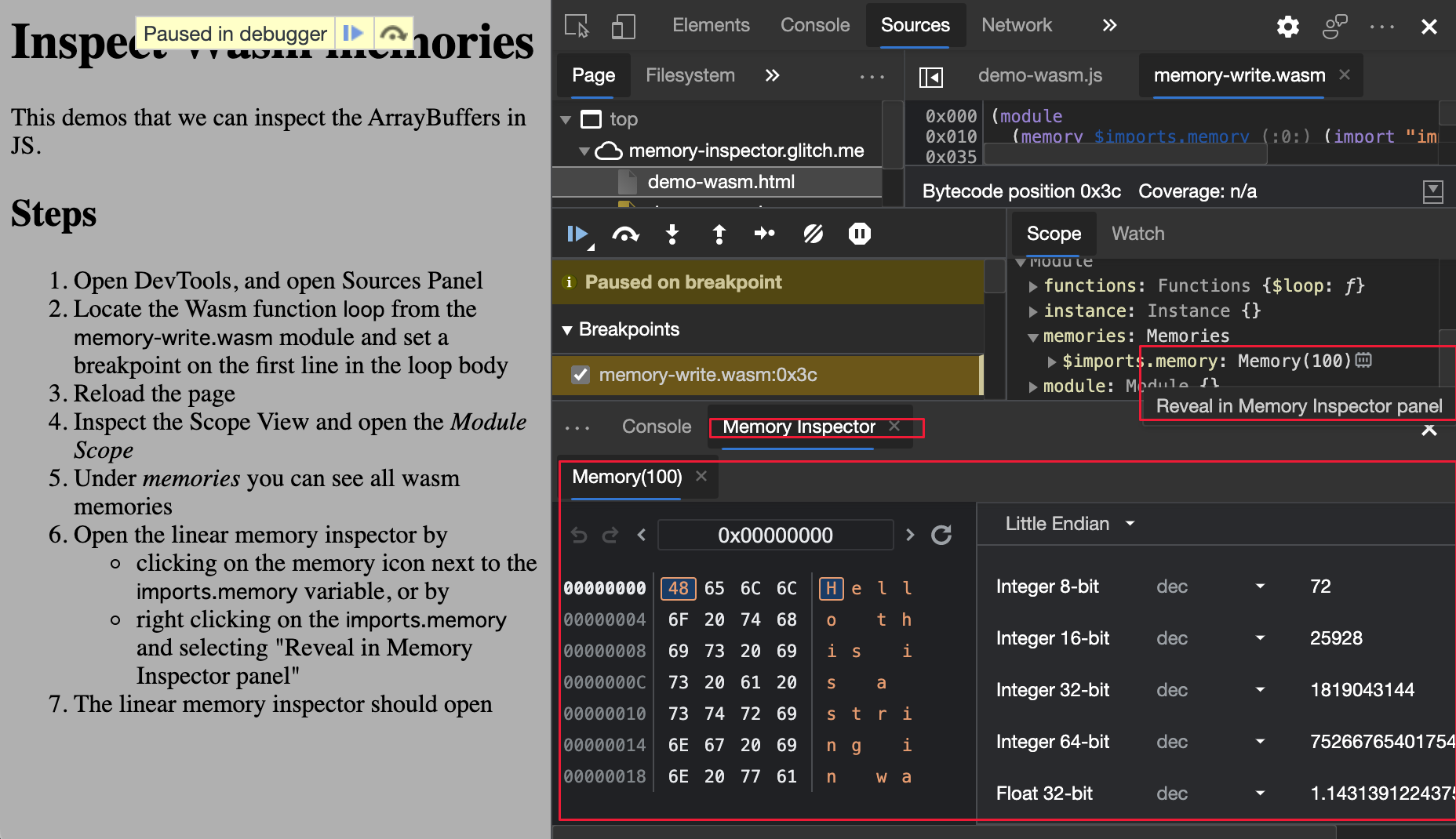Click the Step into next function call icon
Image resolution: width=1456 pixels, height=839 pixels.
[672, 234]
